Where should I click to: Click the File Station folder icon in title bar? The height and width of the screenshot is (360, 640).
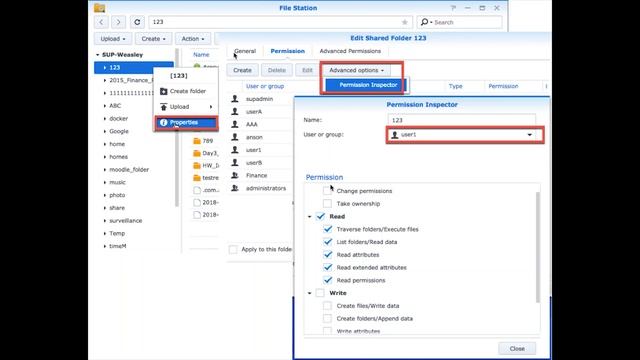(99, 8)
